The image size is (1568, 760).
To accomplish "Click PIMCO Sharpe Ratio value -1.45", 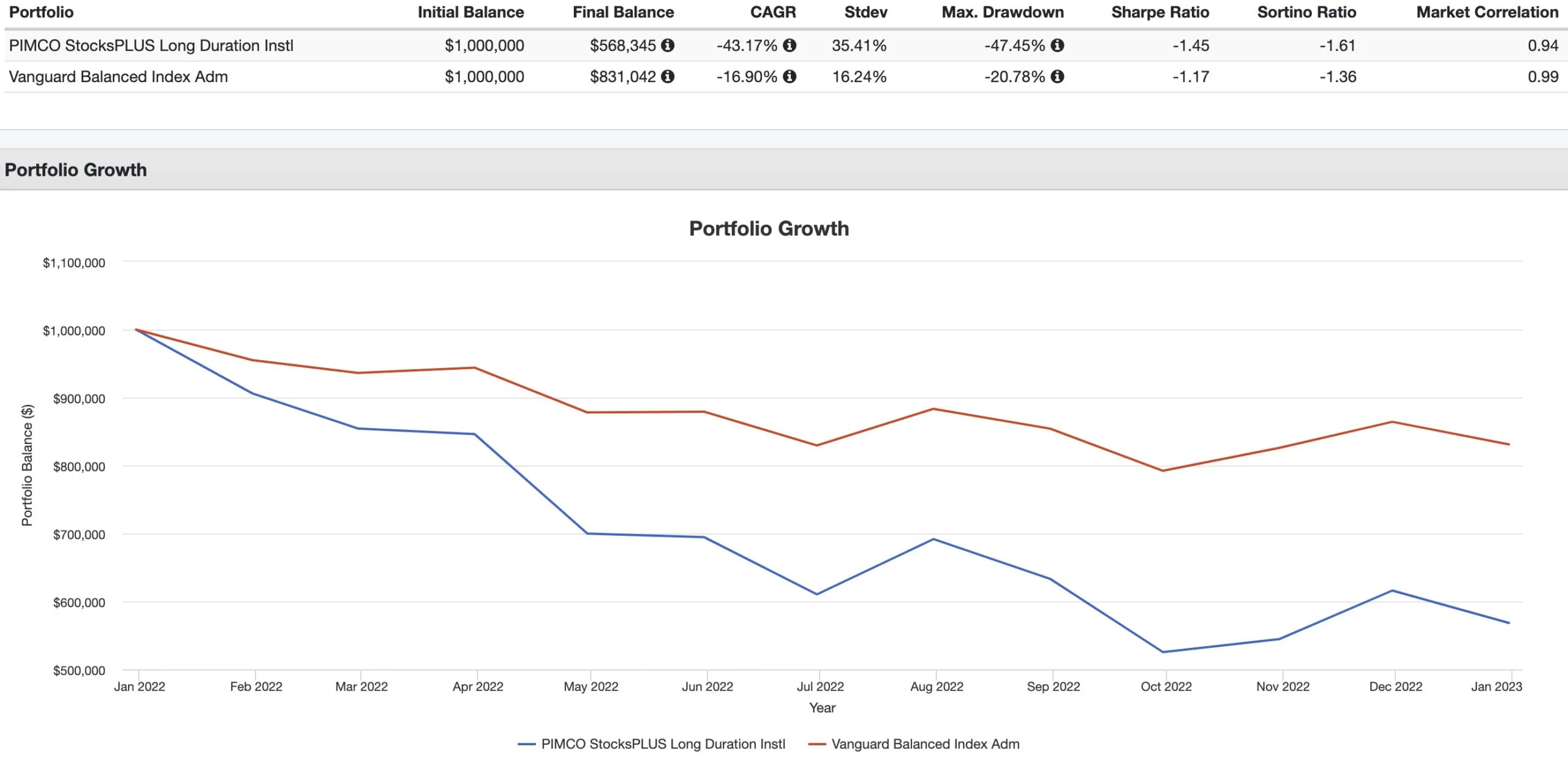I will 1191,45.
